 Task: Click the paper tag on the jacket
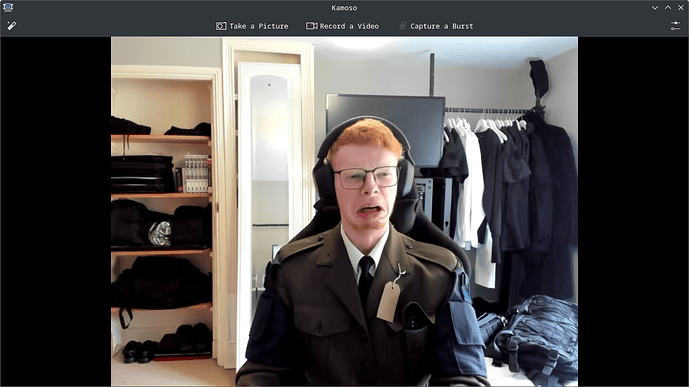389,301
